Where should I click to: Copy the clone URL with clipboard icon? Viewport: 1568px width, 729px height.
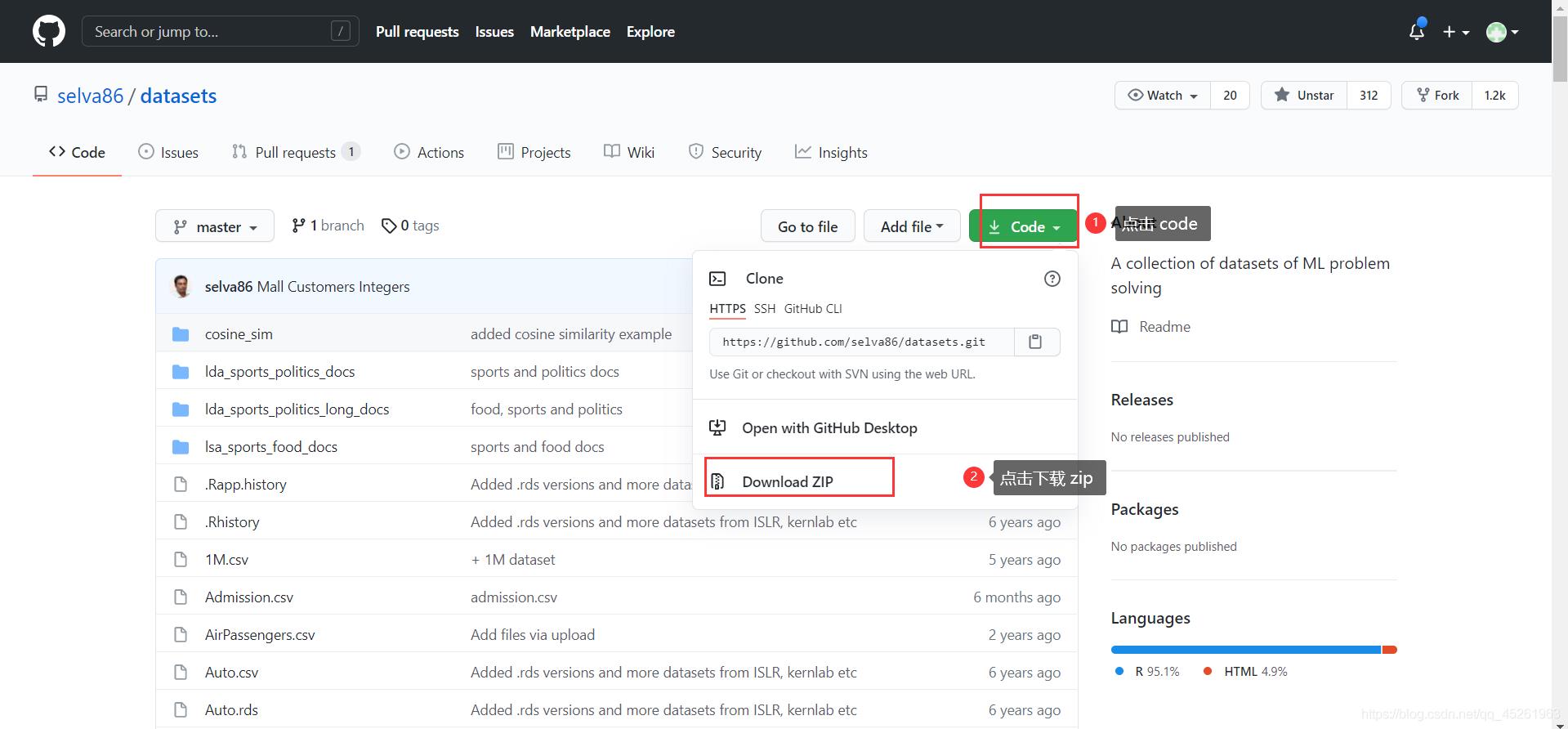[x=1035, y=342]
